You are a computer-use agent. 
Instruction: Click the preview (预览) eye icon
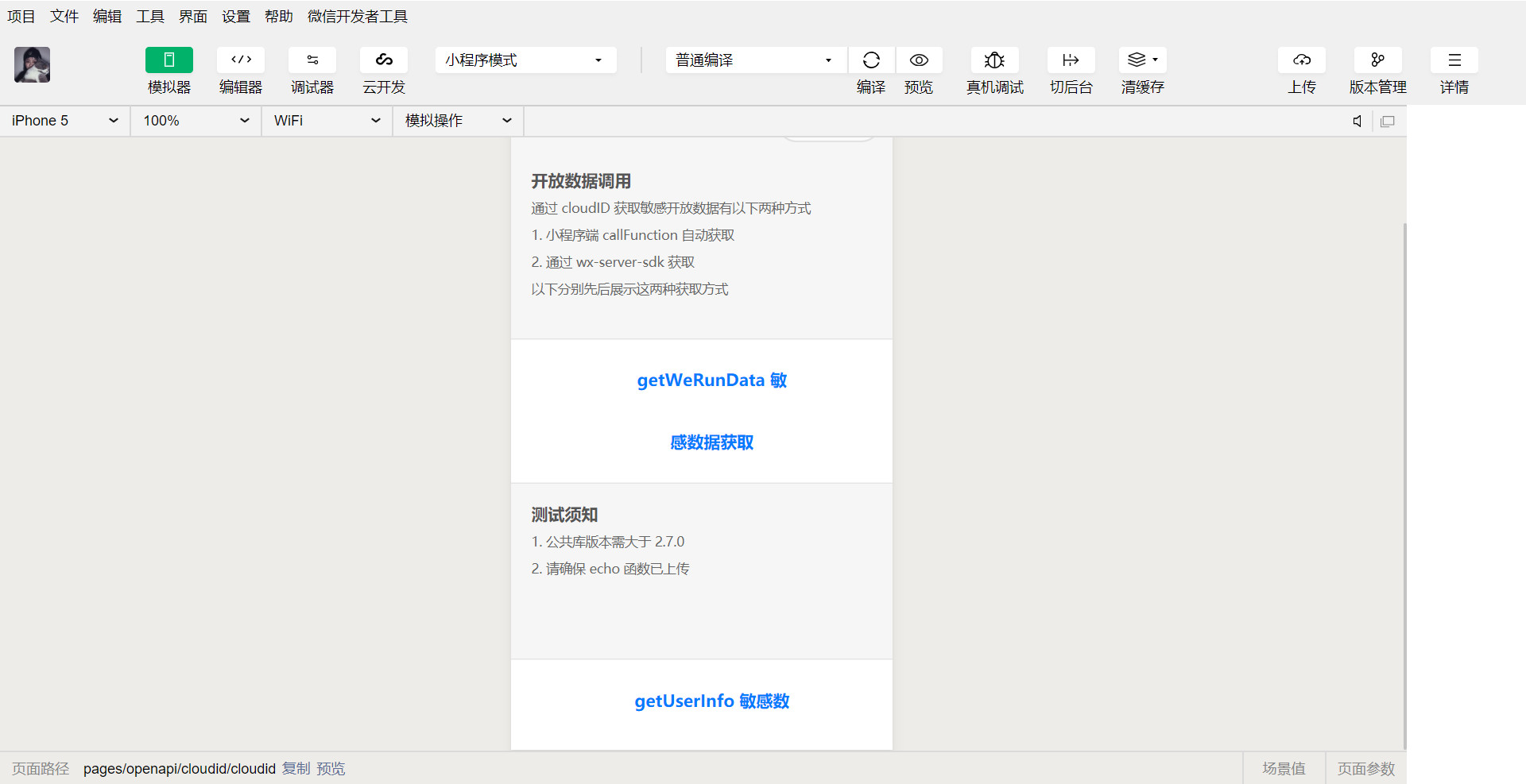pos(919,60)
